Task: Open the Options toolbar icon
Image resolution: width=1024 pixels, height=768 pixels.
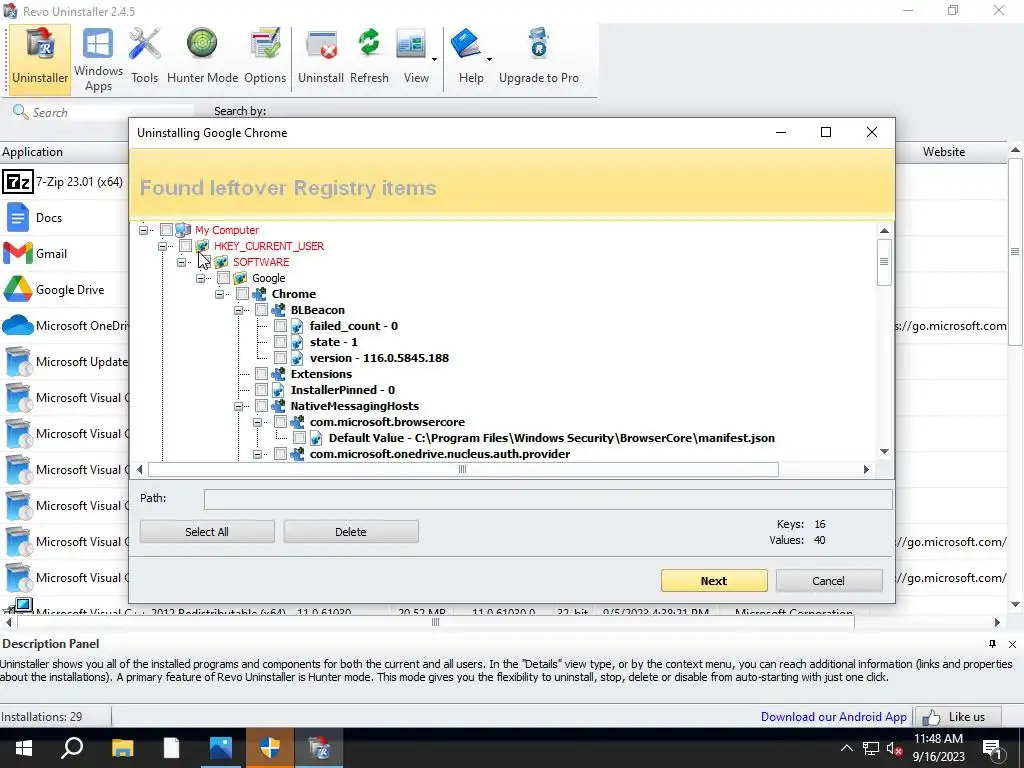Action: tap(265, 57)
